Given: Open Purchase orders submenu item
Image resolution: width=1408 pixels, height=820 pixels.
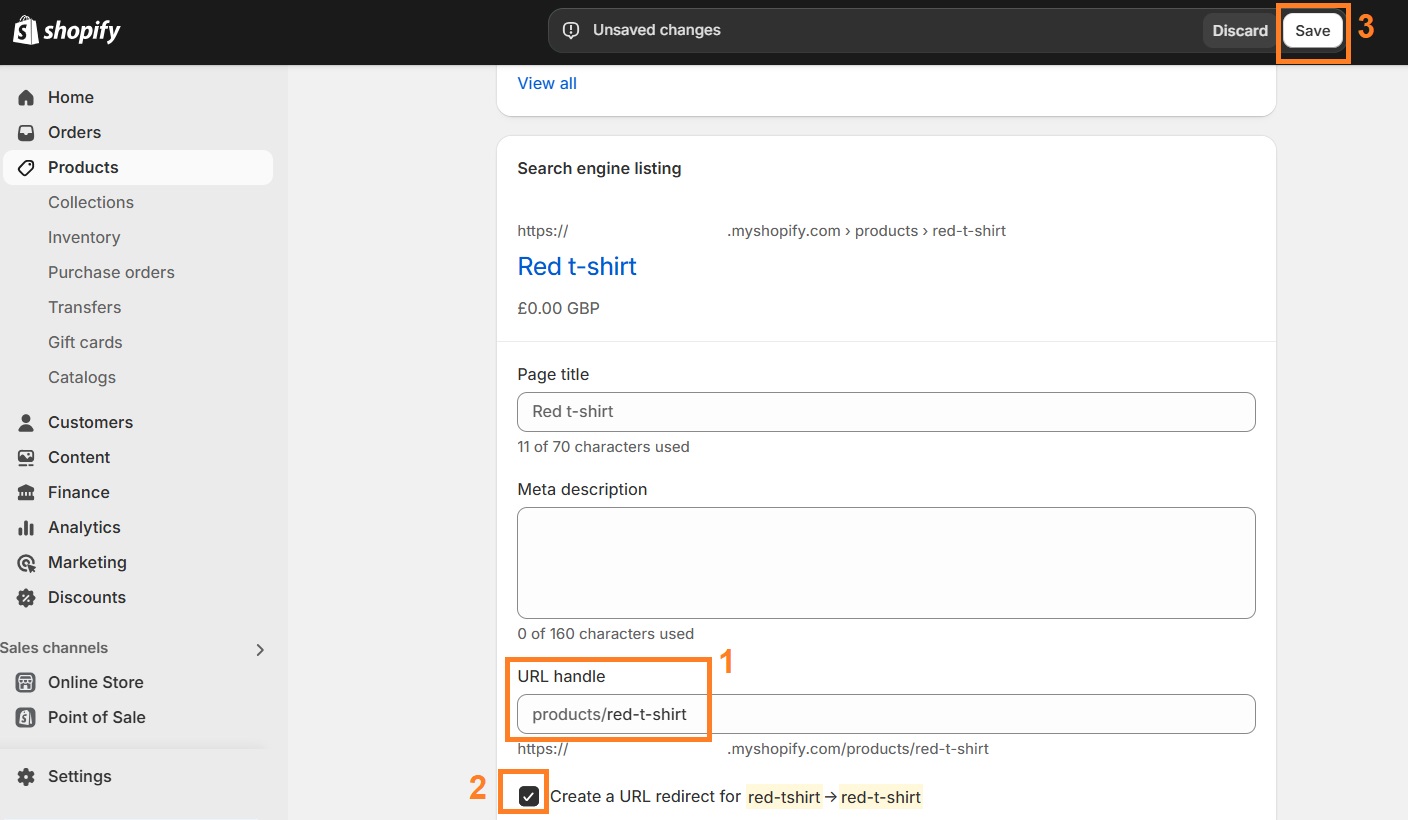Looking at the screenshot, I should pos(111,272).
